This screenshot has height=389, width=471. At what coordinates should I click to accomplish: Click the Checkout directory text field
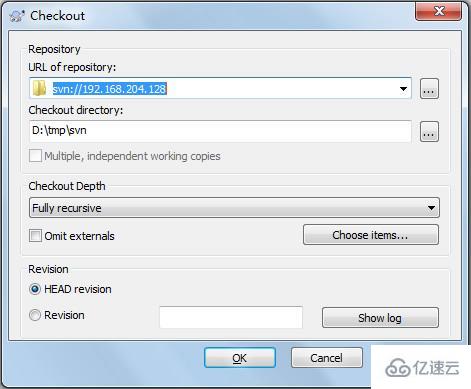pyautogui.click(x=220, y=131)
